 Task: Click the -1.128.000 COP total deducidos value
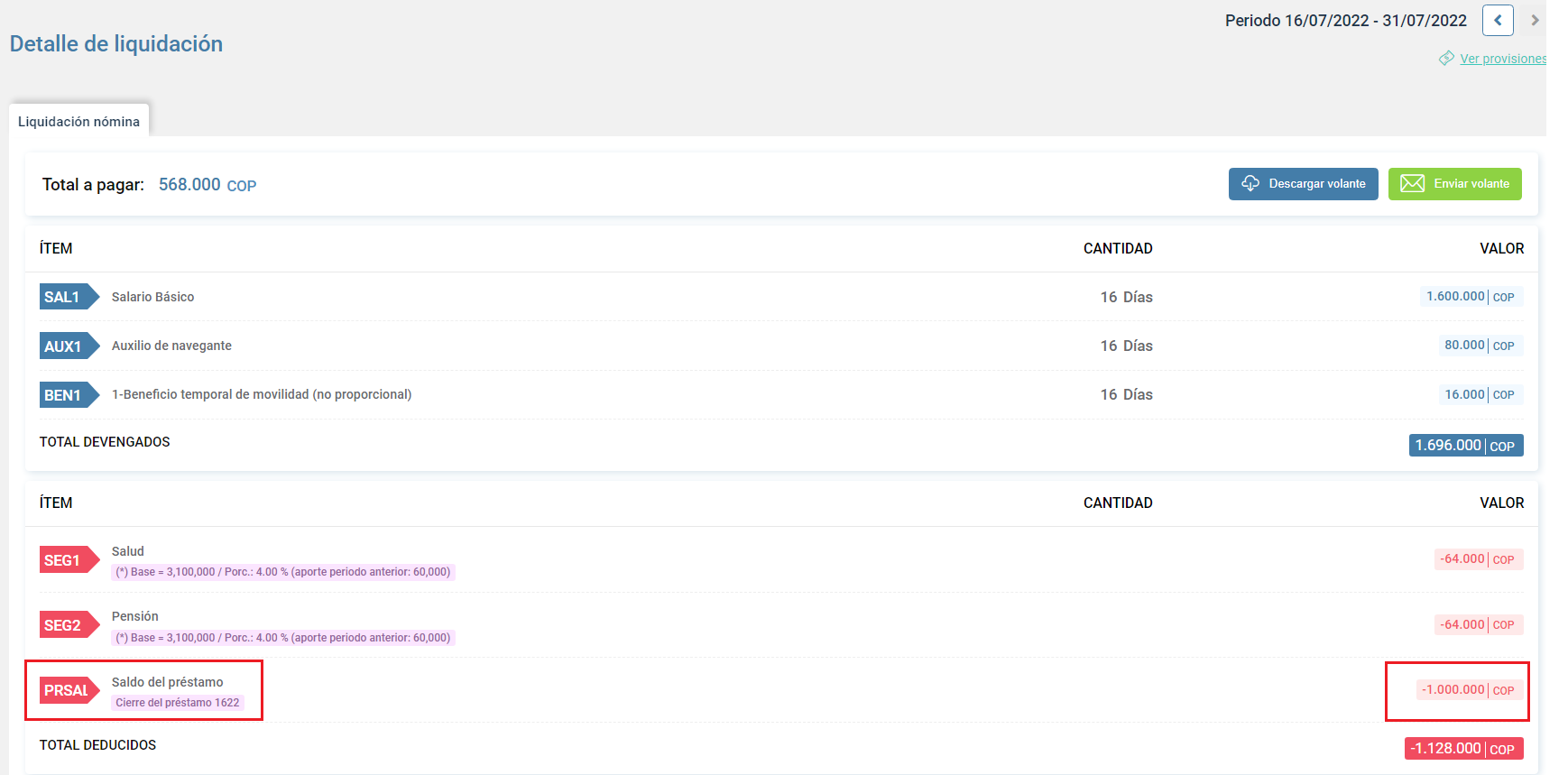tap(1464, 749)
